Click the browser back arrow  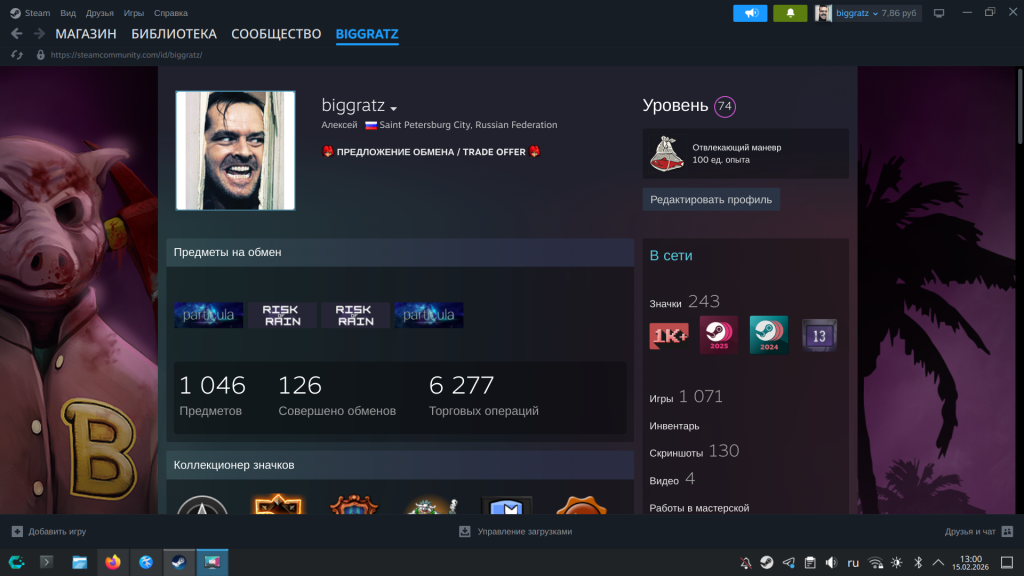[16, 34]
